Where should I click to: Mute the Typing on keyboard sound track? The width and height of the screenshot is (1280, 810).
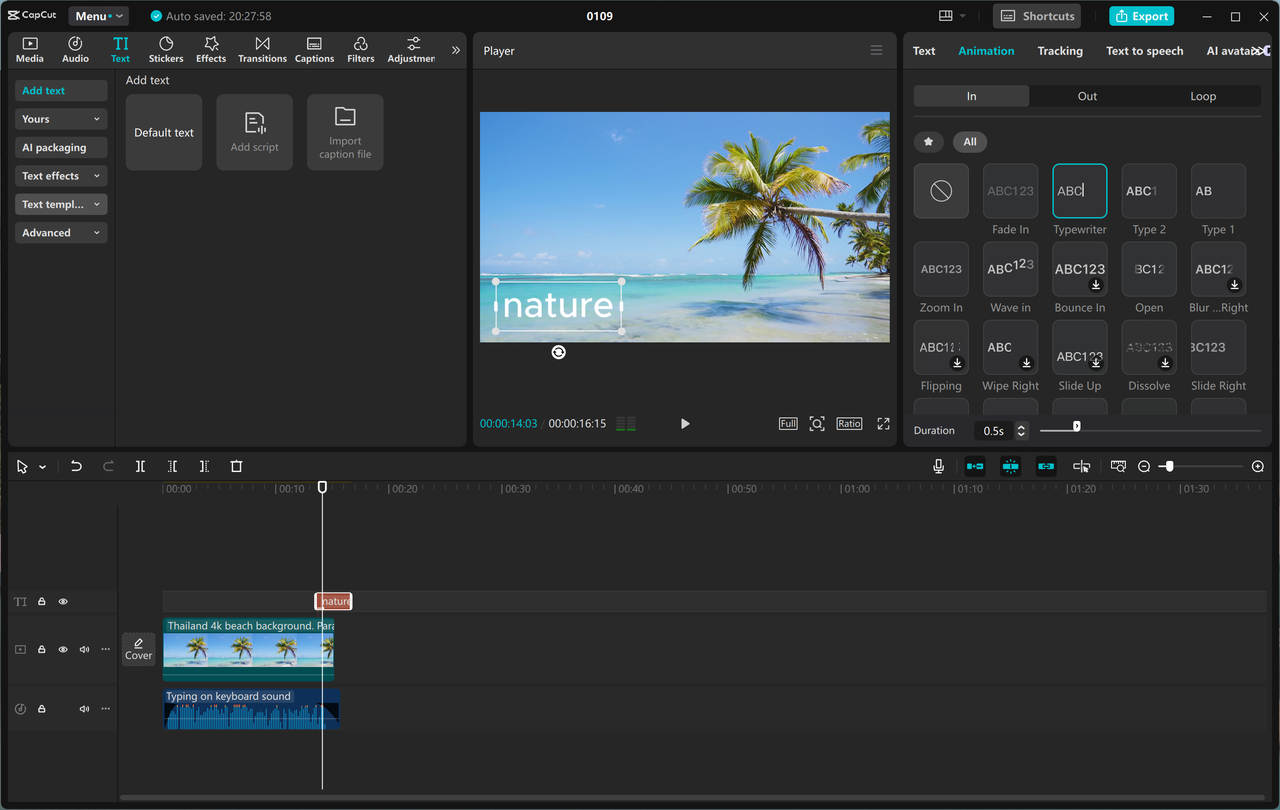click(84, 708)
